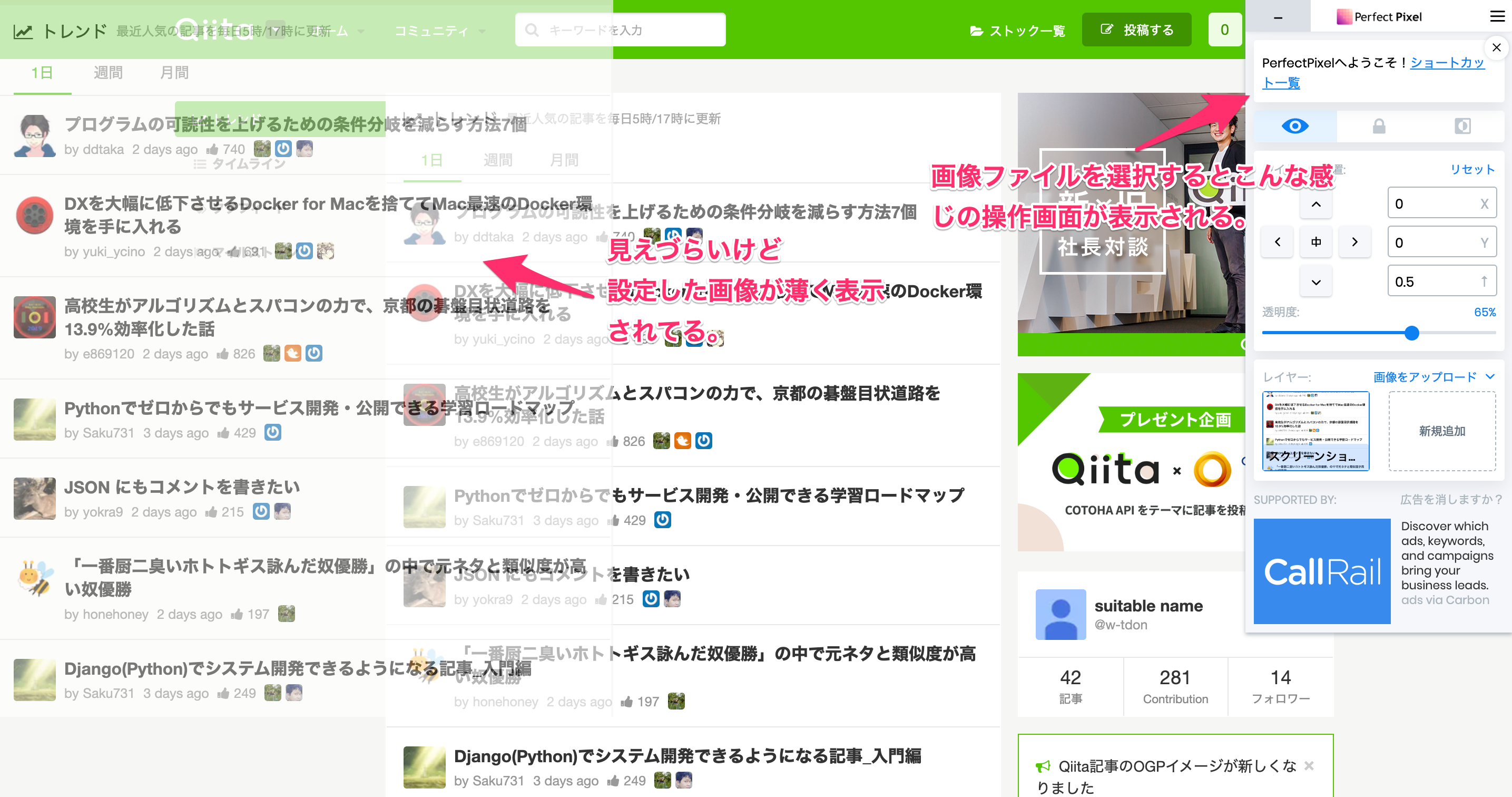Click the orange user icon on the 826 row
This screenshot has width=1512, height=797.
pyautogui.click(x=683, y=441)
